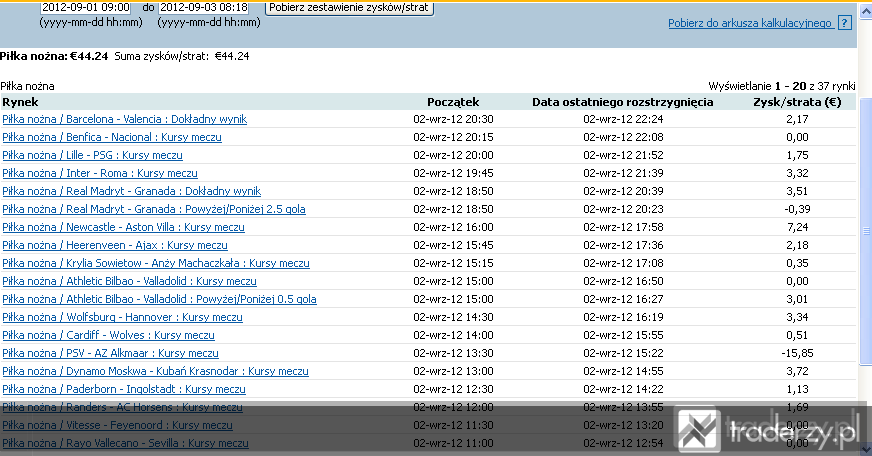This screenshot has height=456, width=872.
Task: Open Krylia Sowietow - Anży Machaczkała market
Action: coord(156,263)
